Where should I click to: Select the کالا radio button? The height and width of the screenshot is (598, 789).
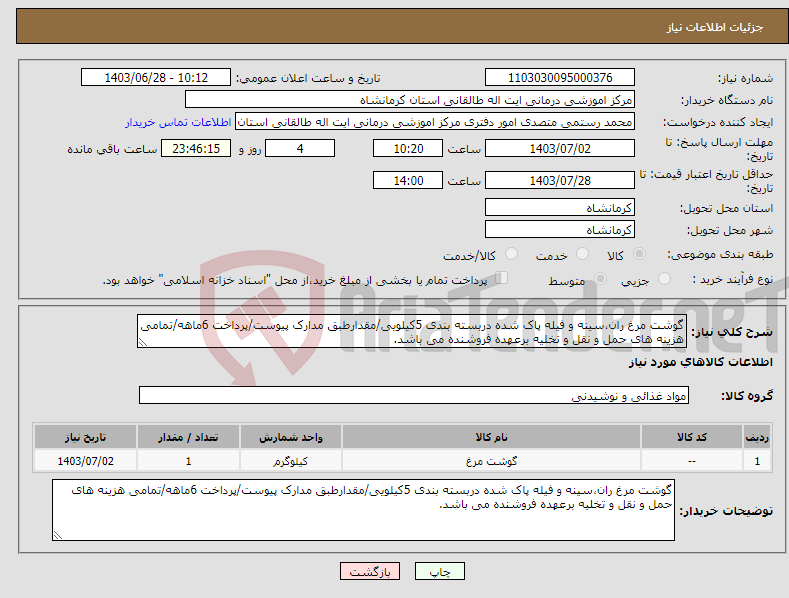pyautogui.click(x=639, y=254)
